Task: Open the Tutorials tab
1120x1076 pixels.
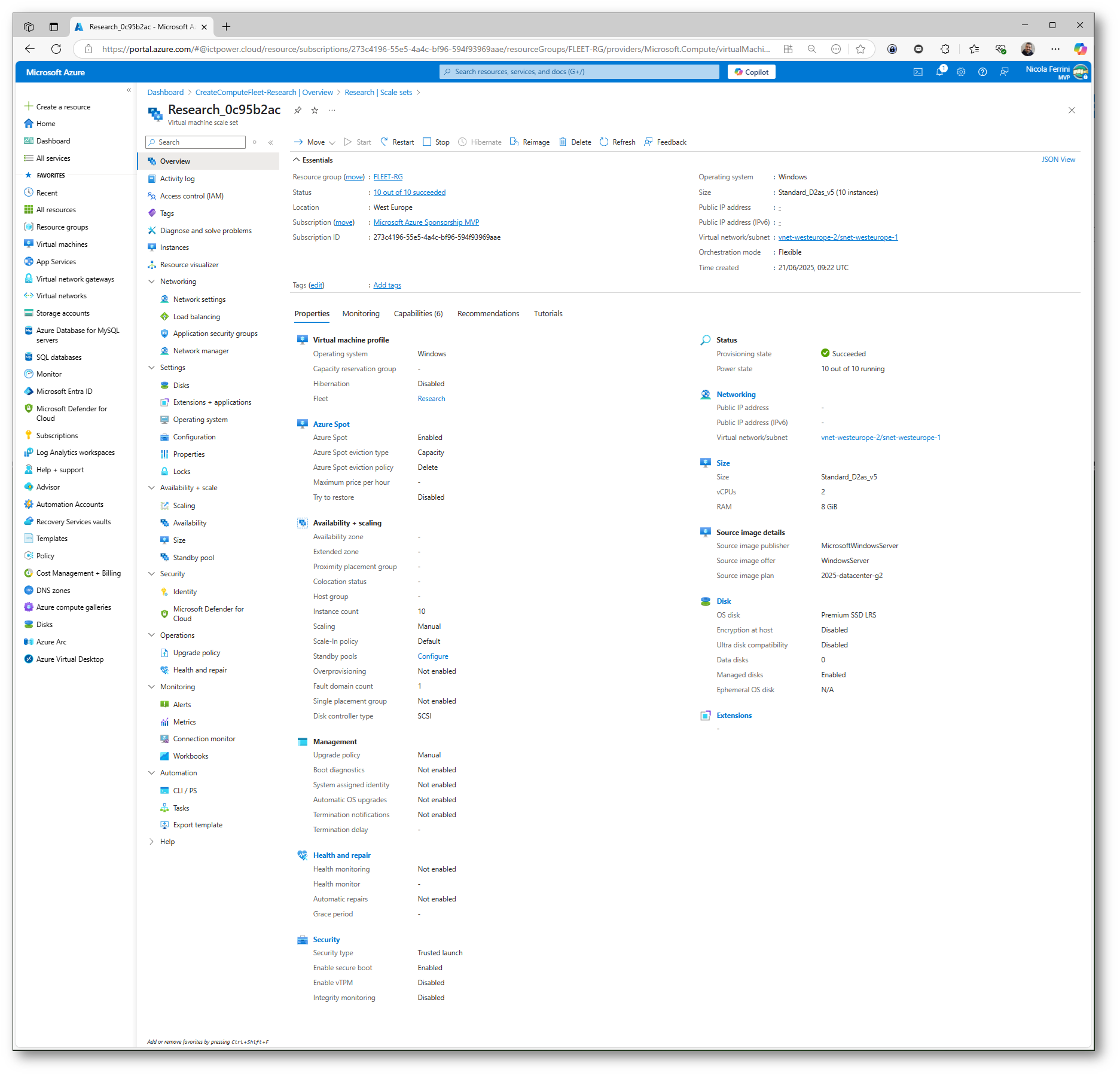Action: pos(548,314)
